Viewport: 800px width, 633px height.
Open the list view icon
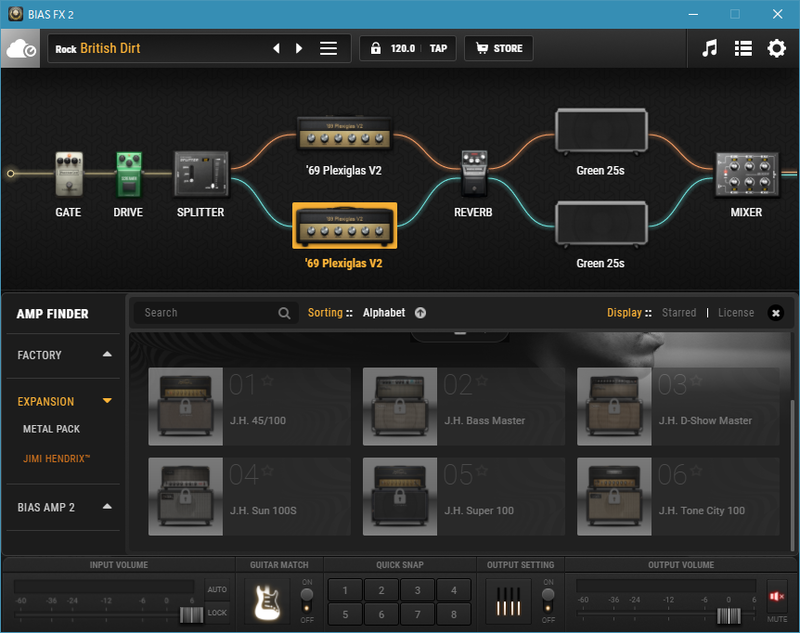[x=743, y=48]
